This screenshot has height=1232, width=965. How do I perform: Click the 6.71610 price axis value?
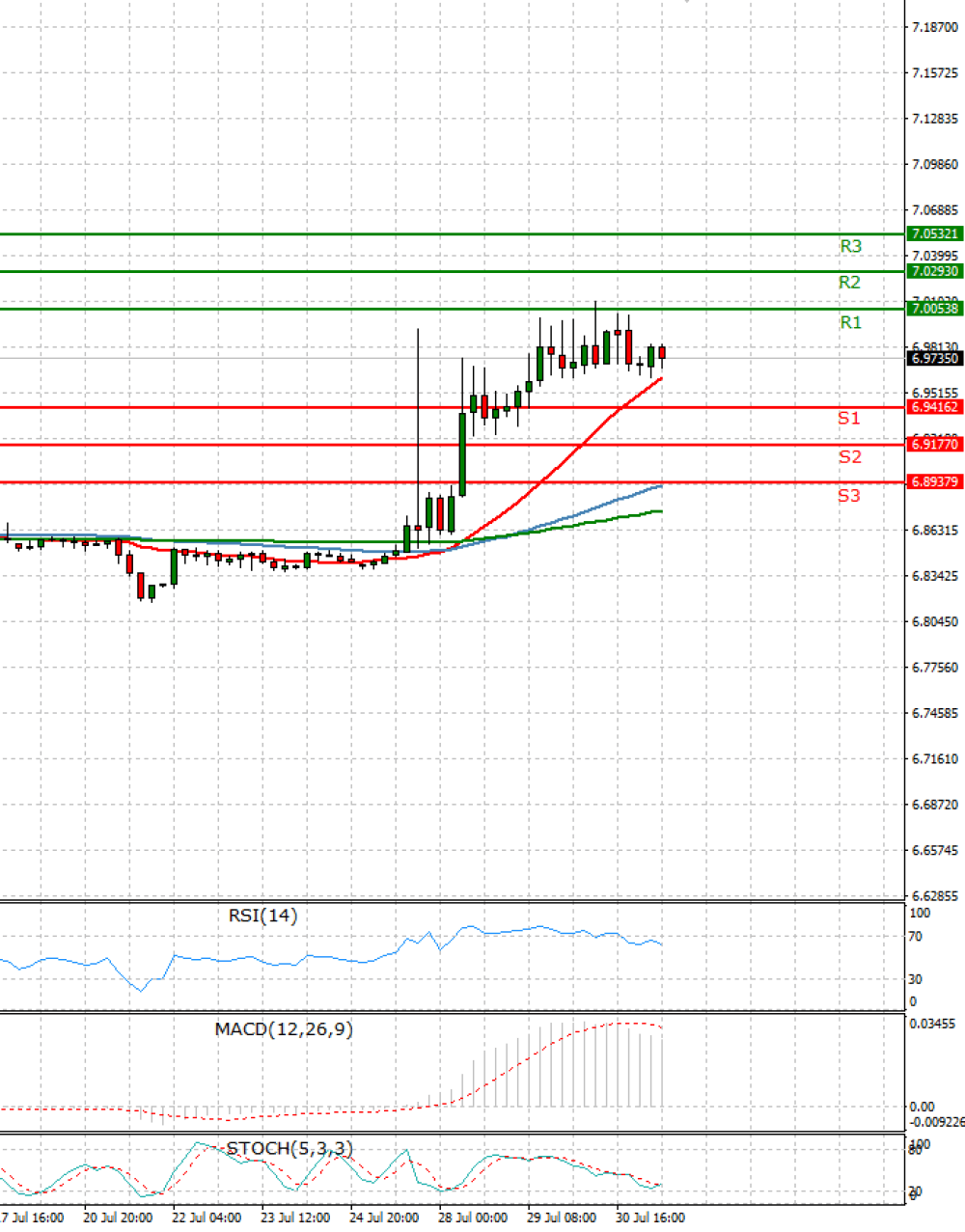pos(935,758)
